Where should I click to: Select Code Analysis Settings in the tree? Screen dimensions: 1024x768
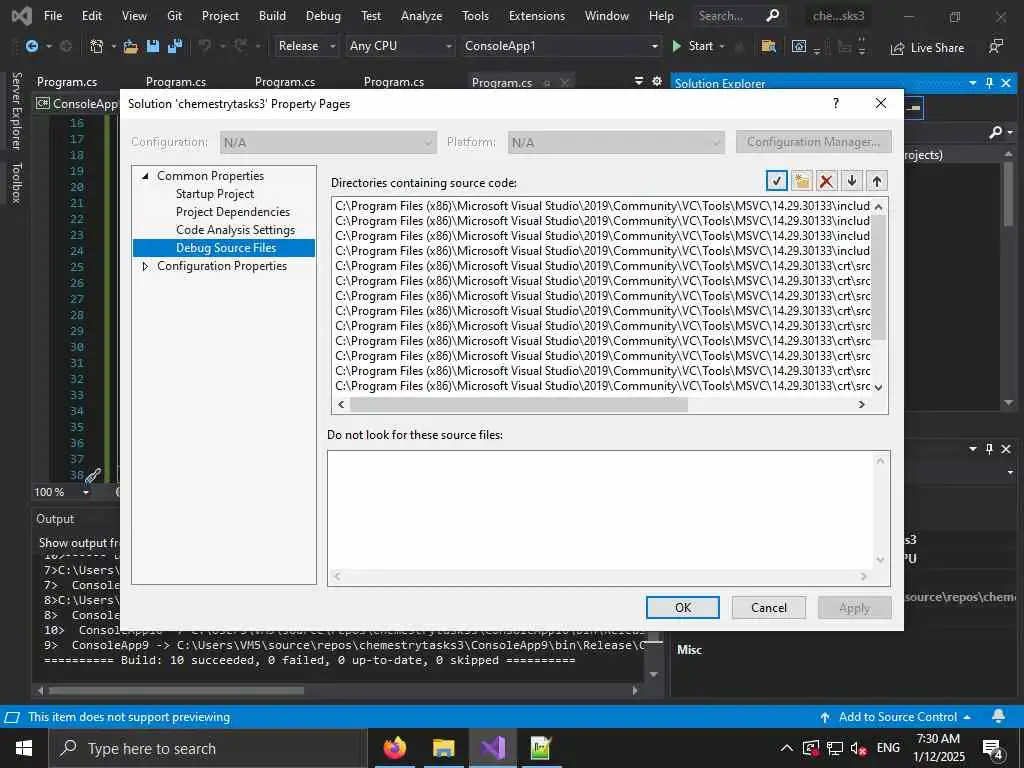tap(235, 230)
